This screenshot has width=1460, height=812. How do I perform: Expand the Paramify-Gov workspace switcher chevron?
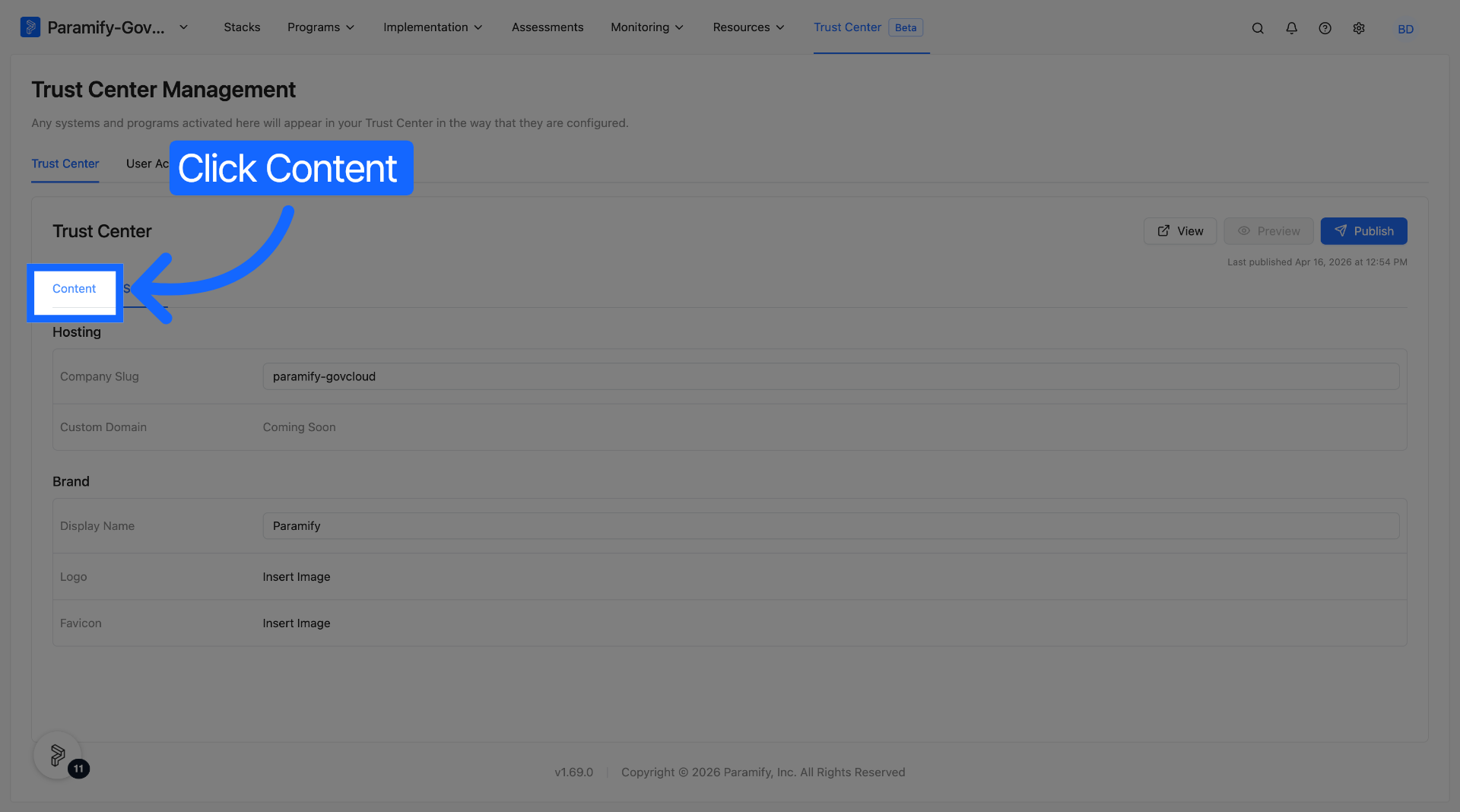point(183,27)
